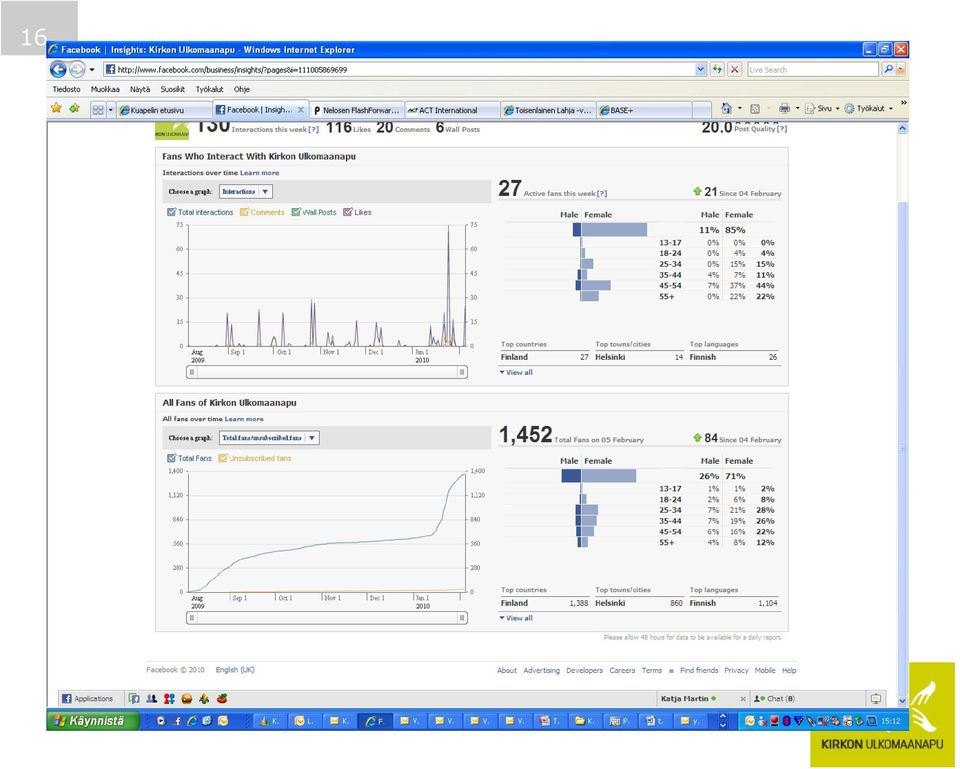Toggle the Unsubscribed fans checkbox
The image size is (960, 769).
(x=223, y=459)
